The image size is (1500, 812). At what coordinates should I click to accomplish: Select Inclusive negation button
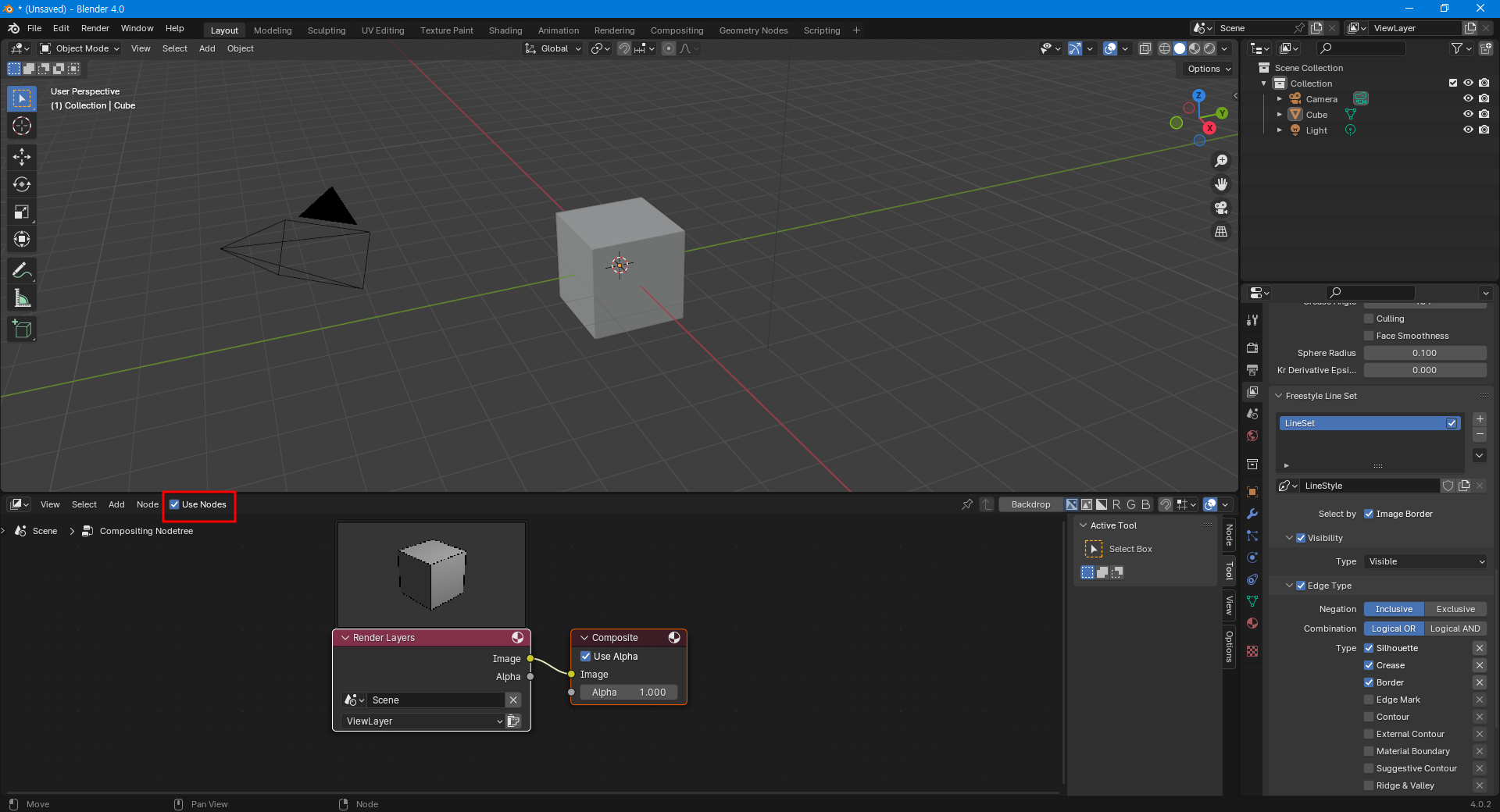(x=1394, y=609)
